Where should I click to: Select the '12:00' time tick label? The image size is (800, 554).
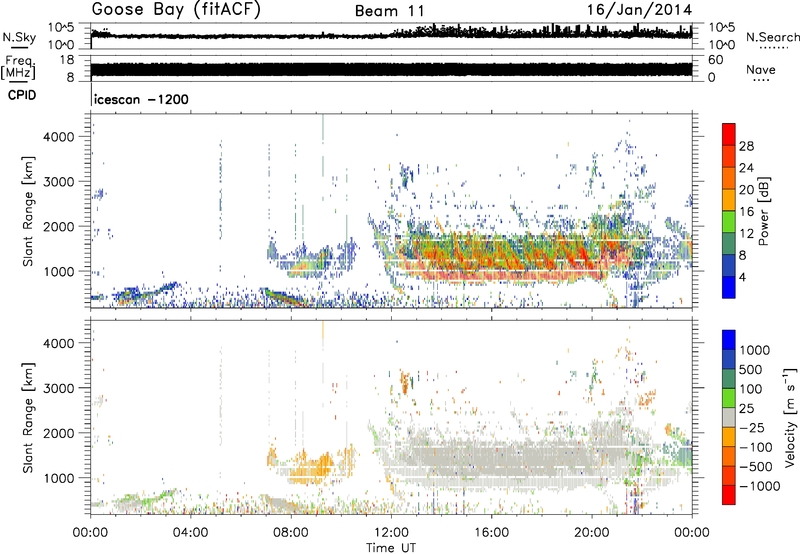point(391,533)
